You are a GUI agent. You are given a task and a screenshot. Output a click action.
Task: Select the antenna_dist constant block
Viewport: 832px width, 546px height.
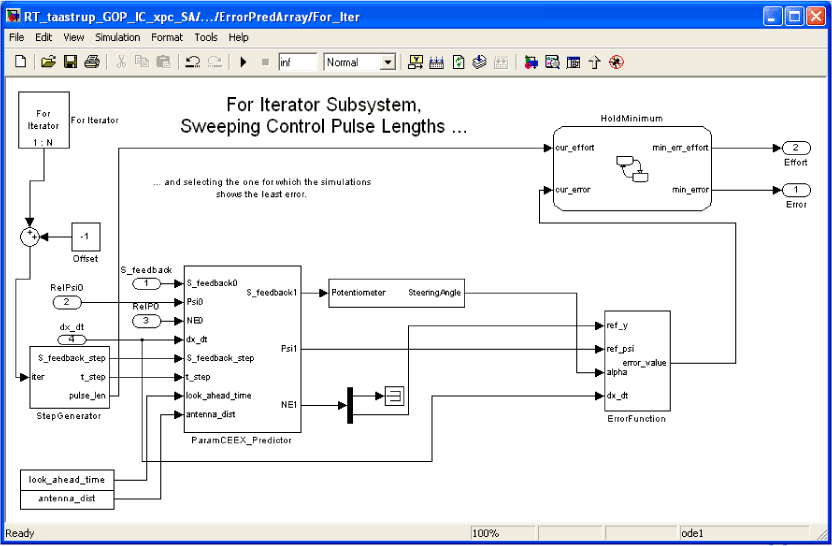pos(67,499)
